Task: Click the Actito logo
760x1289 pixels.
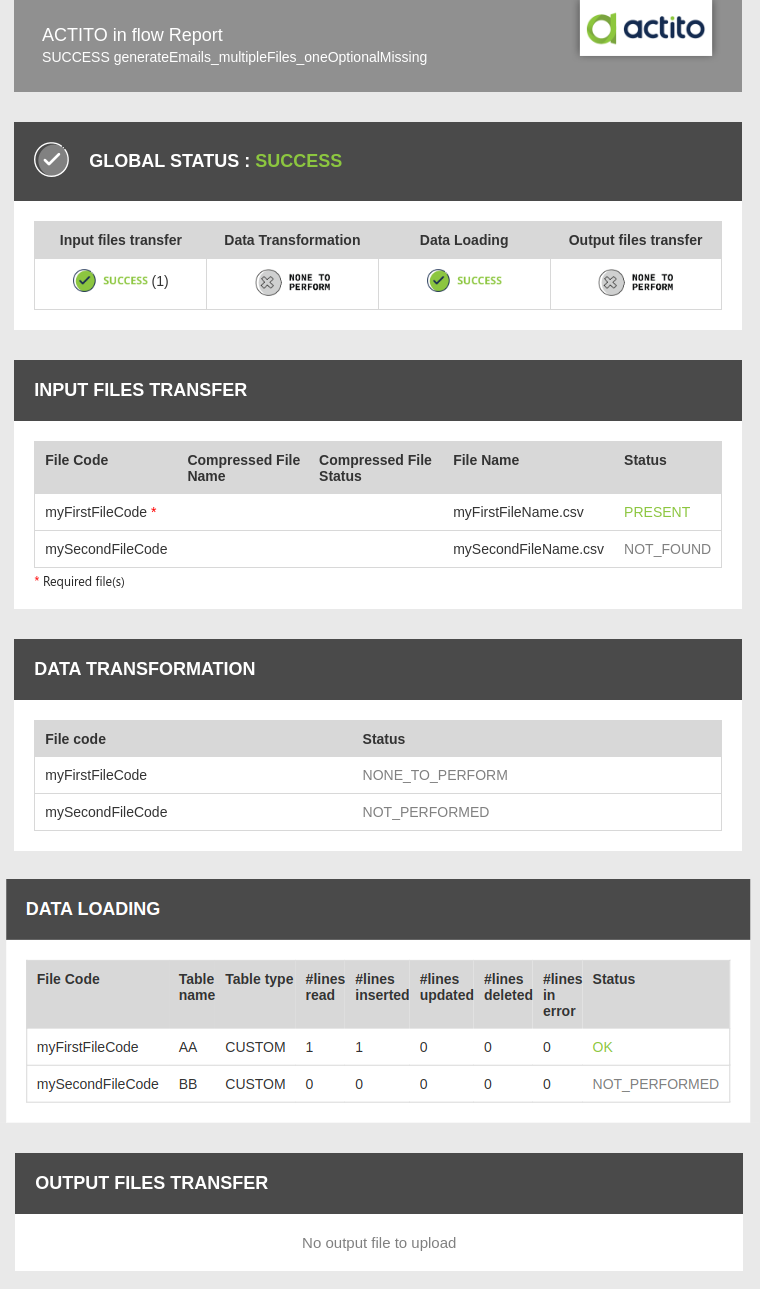Action: click(x=646, y=28)
